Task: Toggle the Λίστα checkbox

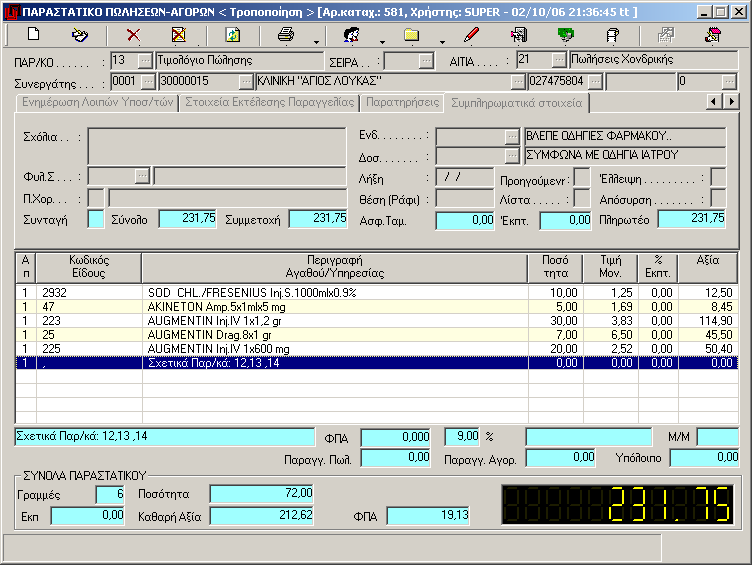Action: click(x=582, y=198)
